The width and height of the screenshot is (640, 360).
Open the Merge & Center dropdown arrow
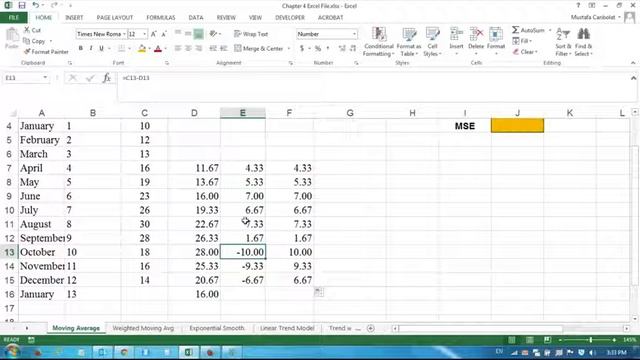point(289,49)
